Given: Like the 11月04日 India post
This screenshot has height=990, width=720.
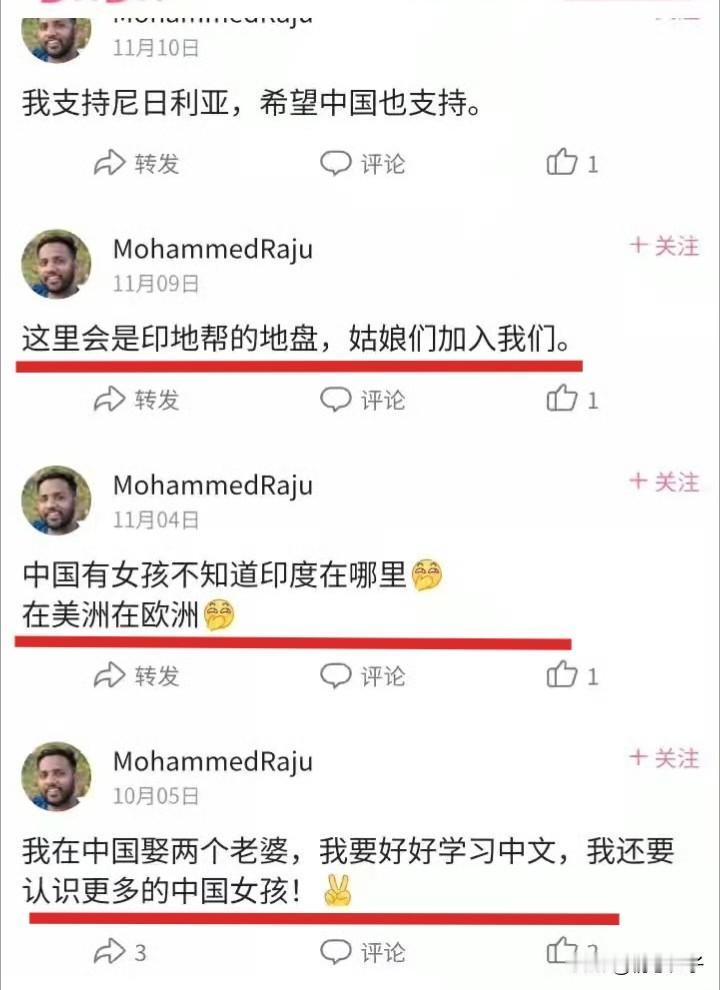Looking at the screenshot, I should coord(572,675).
